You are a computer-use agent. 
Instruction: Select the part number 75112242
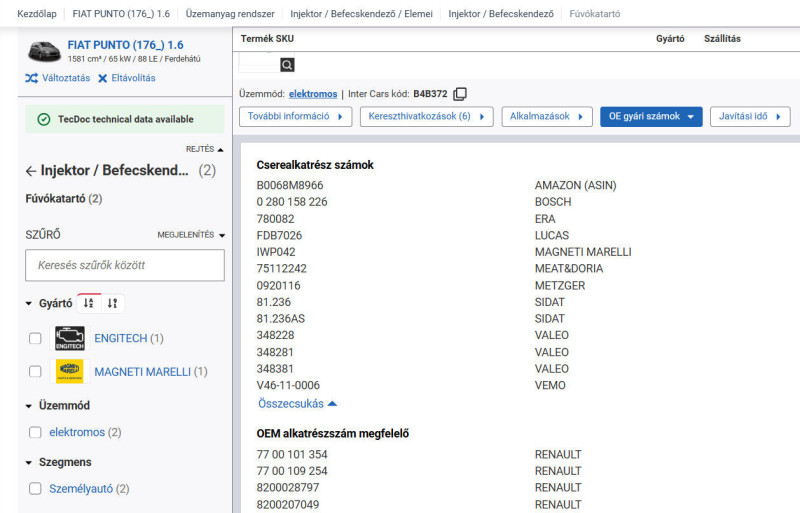281,268
